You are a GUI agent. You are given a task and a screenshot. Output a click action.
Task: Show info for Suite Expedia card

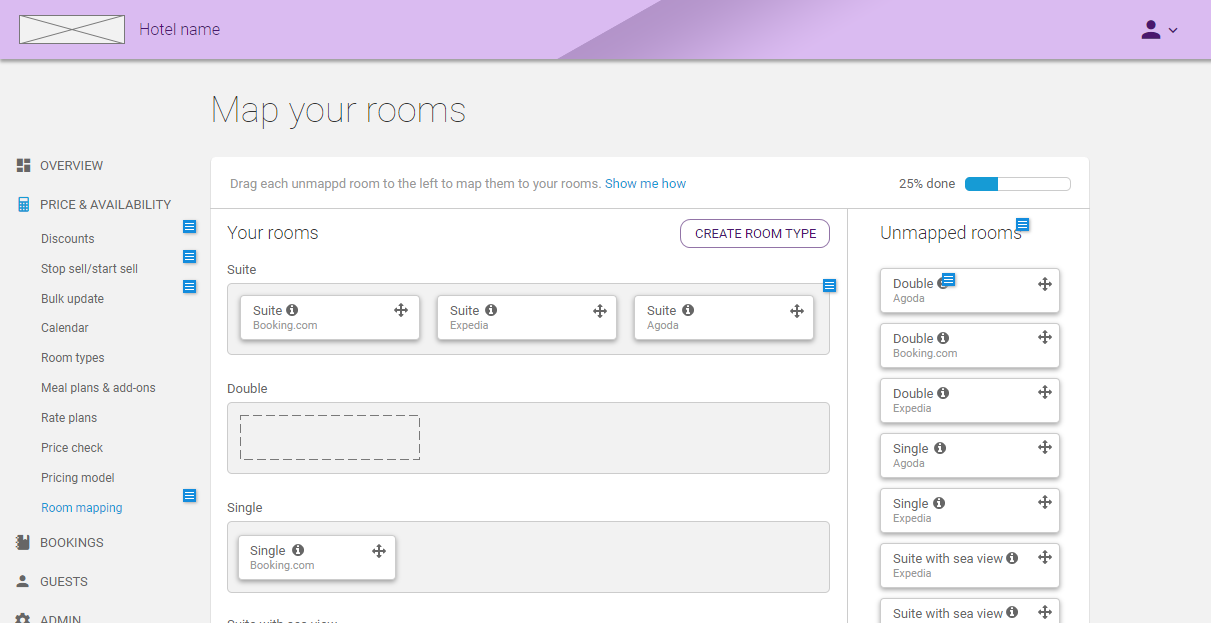click(491, 310)
